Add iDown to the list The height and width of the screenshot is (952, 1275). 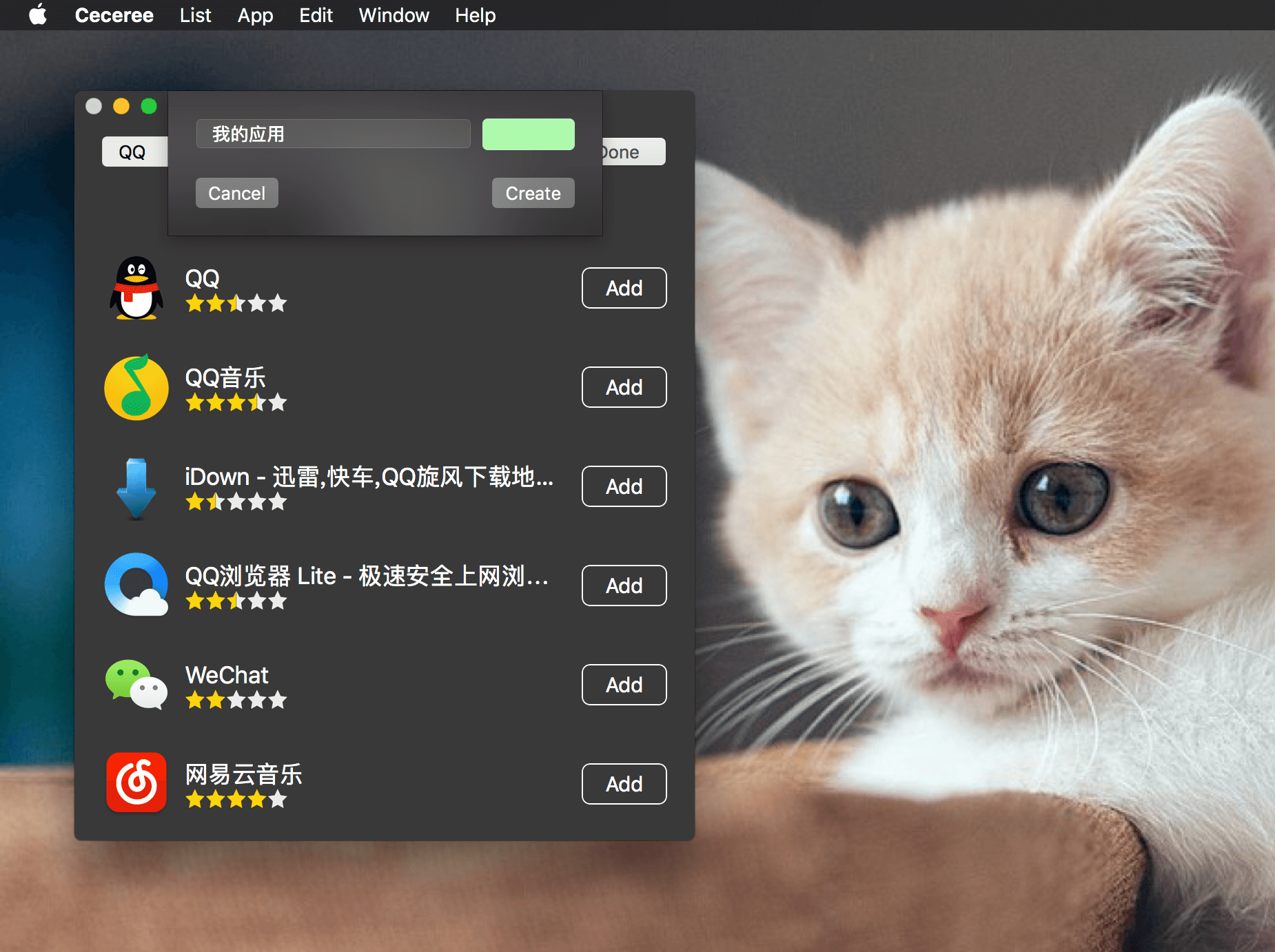pos(624,486)
